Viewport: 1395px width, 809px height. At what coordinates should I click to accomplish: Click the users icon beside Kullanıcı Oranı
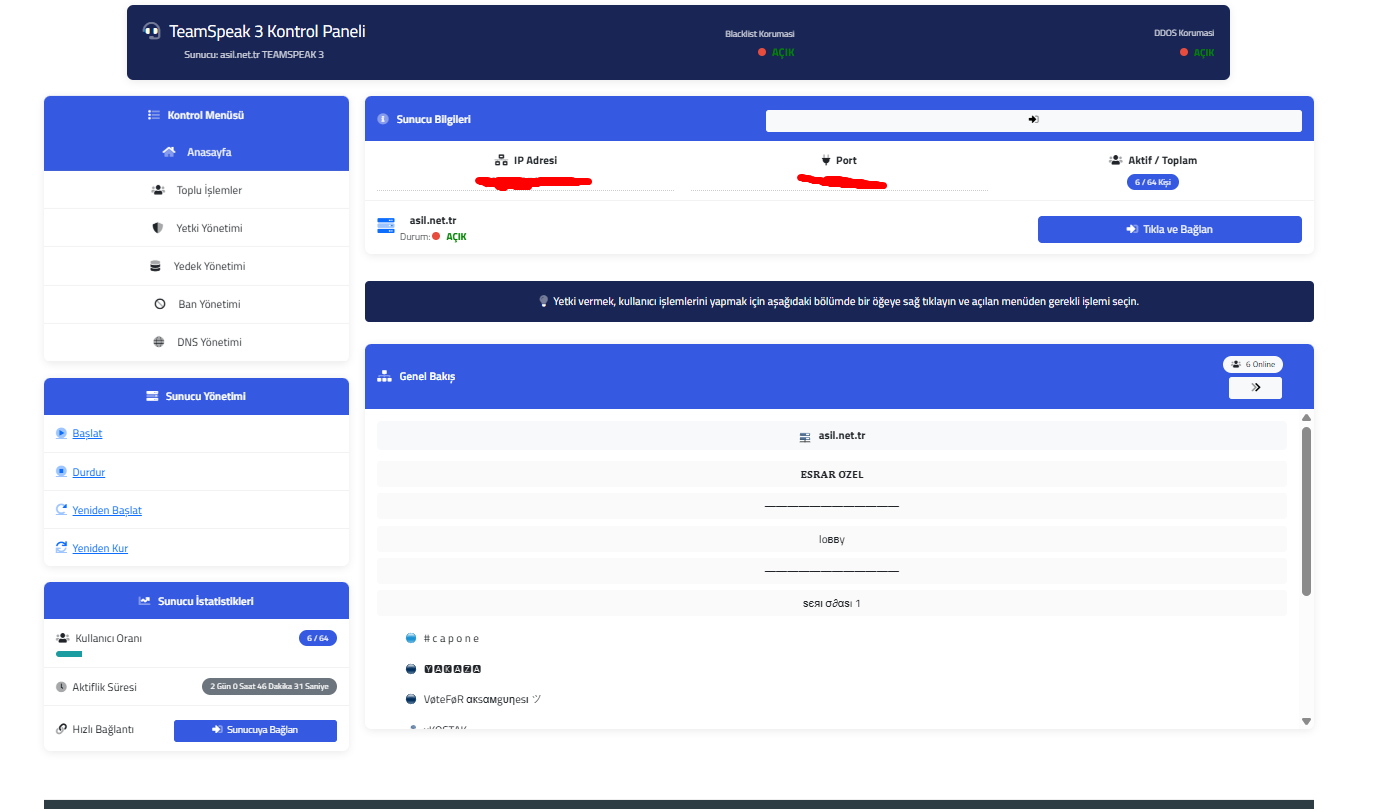[62, 638]
